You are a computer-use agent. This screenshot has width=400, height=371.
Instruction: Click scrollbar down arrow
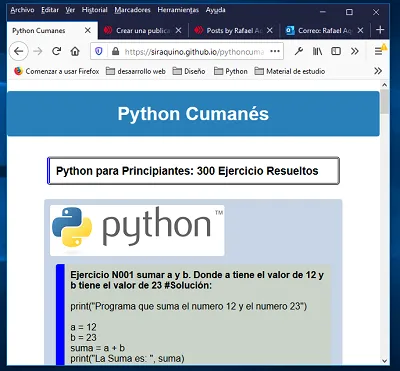[x=384, y=361]
